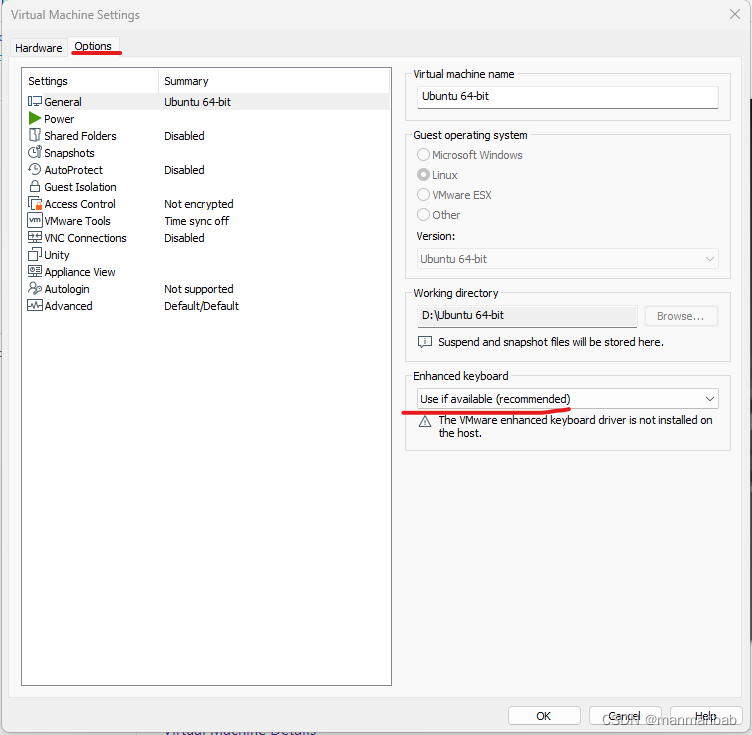This screenshot has height=735, width=752.
Task: Switch to the Options tab
Action: pos(93,46)
